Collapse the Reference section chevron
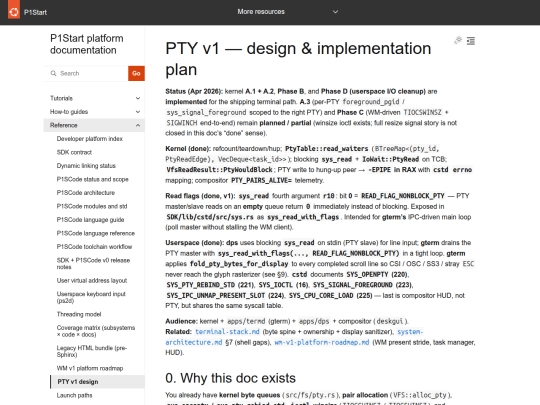 138,125
